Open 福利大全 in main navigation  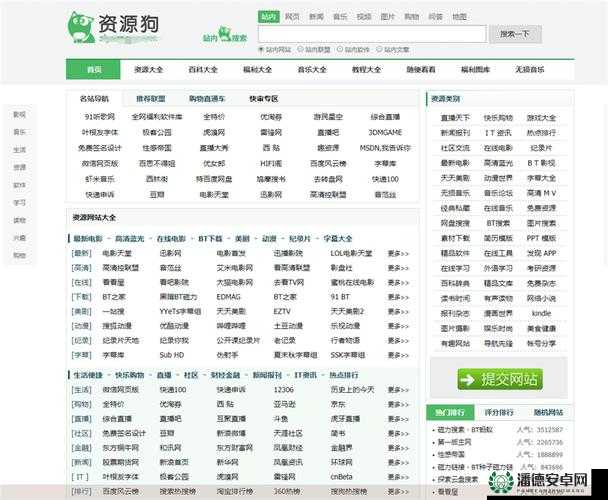(x=257, y=70)
